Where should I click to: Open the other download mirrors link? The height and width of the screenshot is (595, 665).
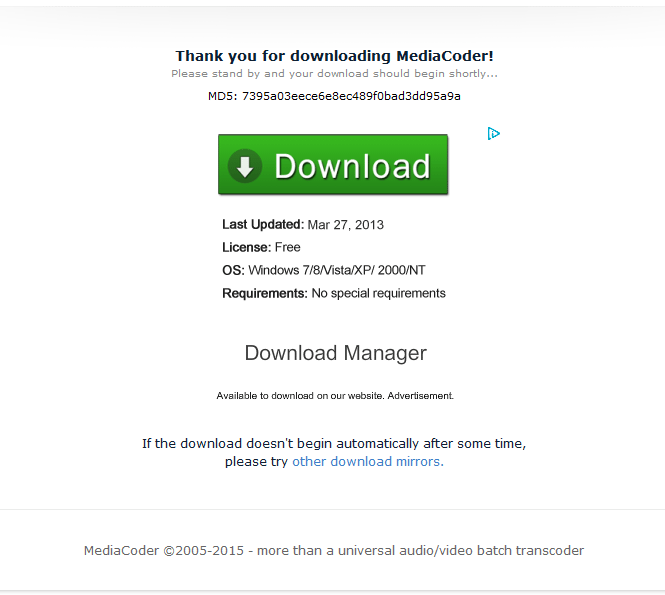coord(368,461)
